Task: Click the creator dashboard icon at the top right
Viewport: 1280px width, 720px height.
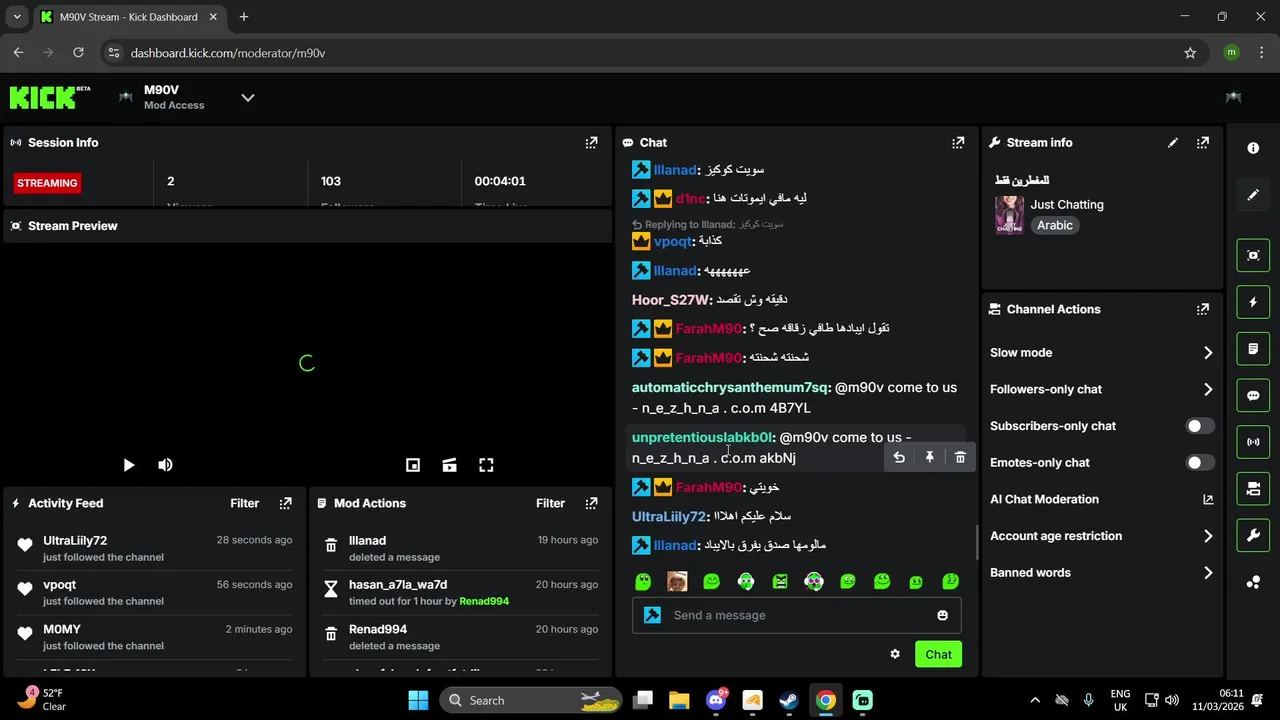Action: coord(1233,97)
